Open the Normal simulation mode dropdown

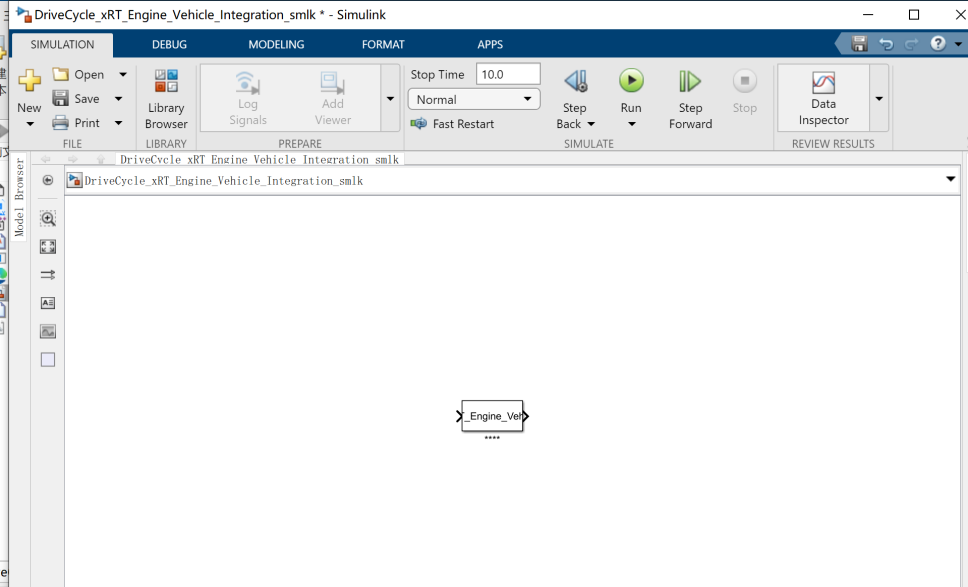474,99
